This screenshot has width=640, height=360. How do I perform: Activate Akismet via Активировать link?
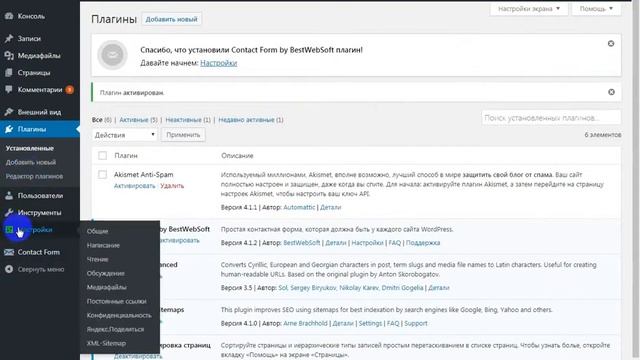[134, 186]
